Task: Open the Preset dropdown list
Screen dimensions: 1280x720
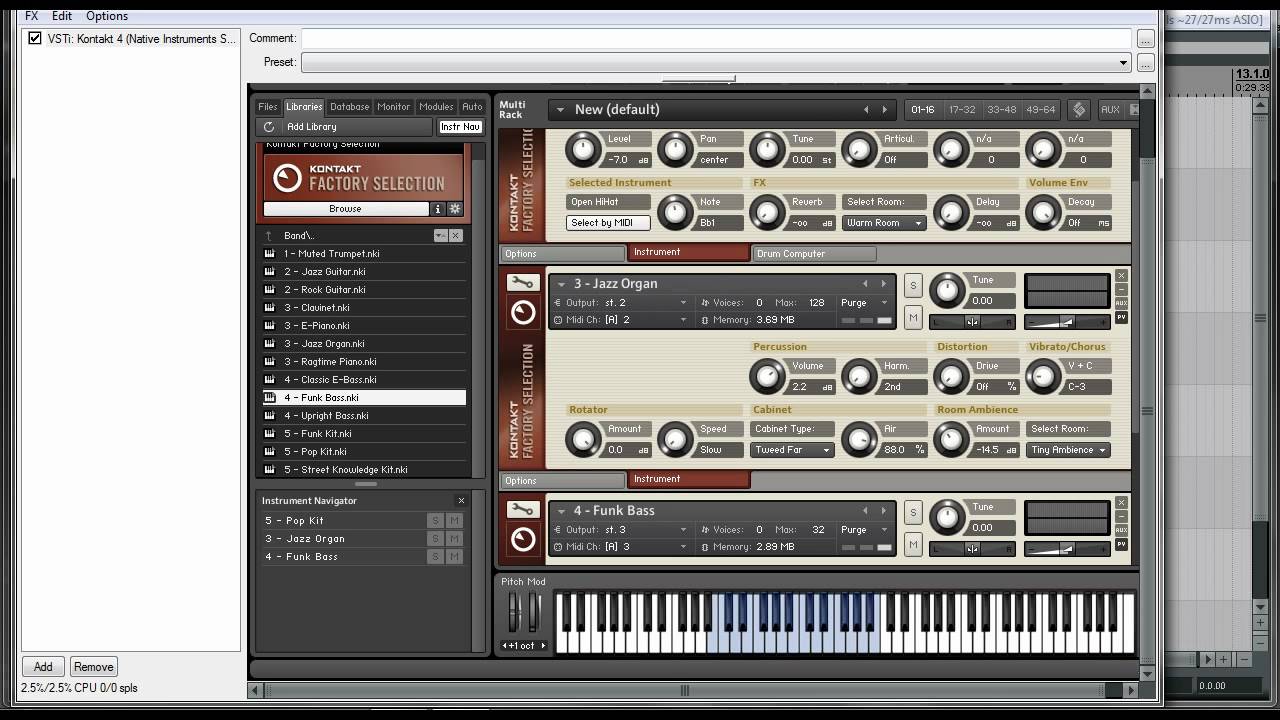Action: coord(1123,62)
